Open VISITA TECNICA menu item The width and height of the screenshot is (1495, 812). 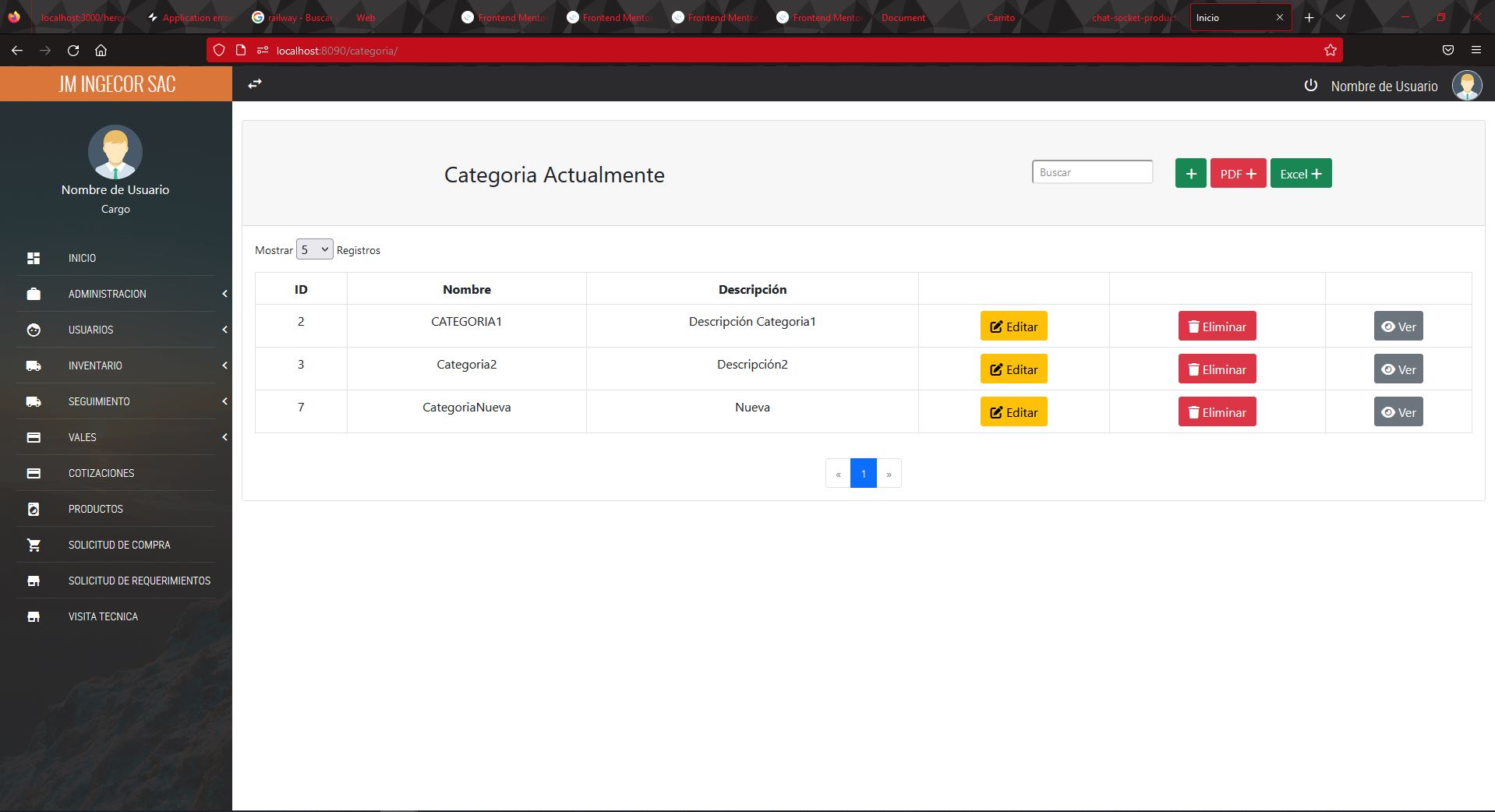tap(103, 616)
